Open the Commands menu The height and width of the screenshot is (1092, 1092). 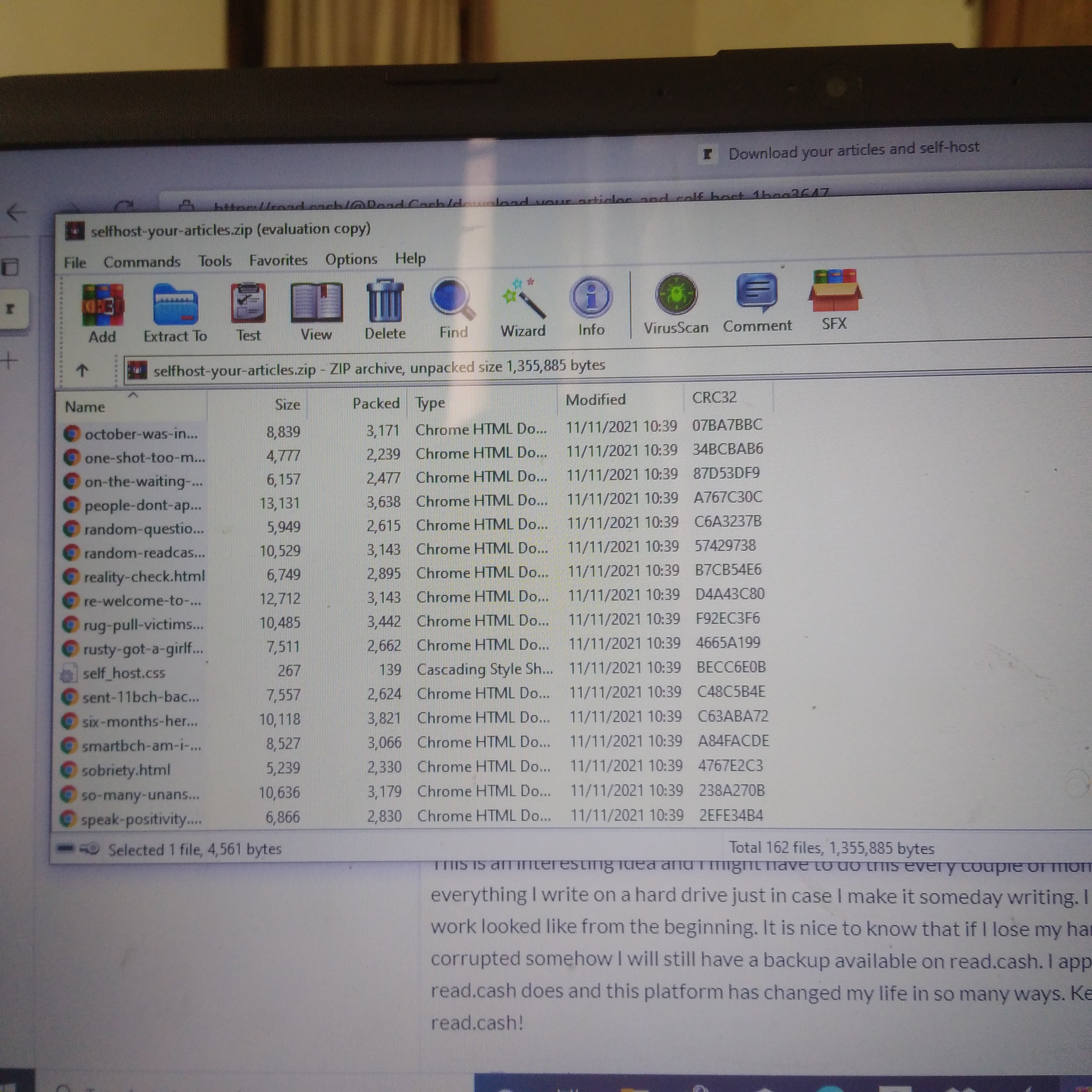coord(142,262)
